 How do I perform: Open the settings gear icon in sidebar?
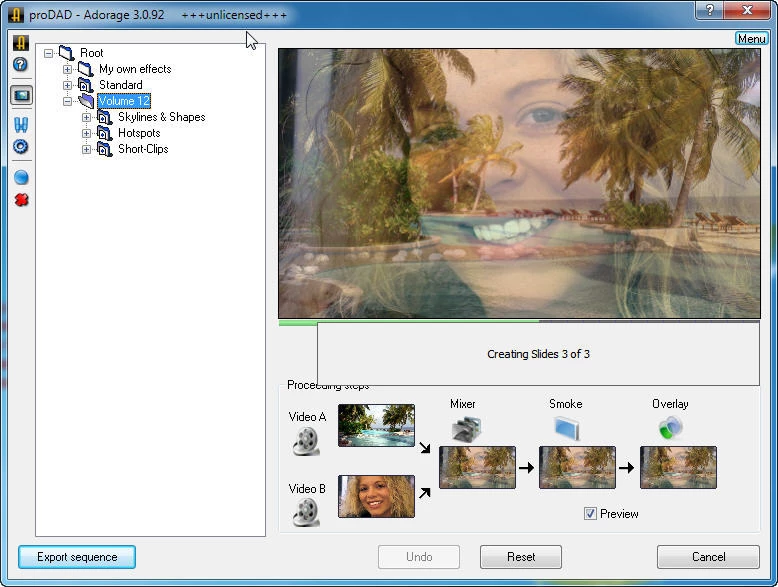(20, 147)
